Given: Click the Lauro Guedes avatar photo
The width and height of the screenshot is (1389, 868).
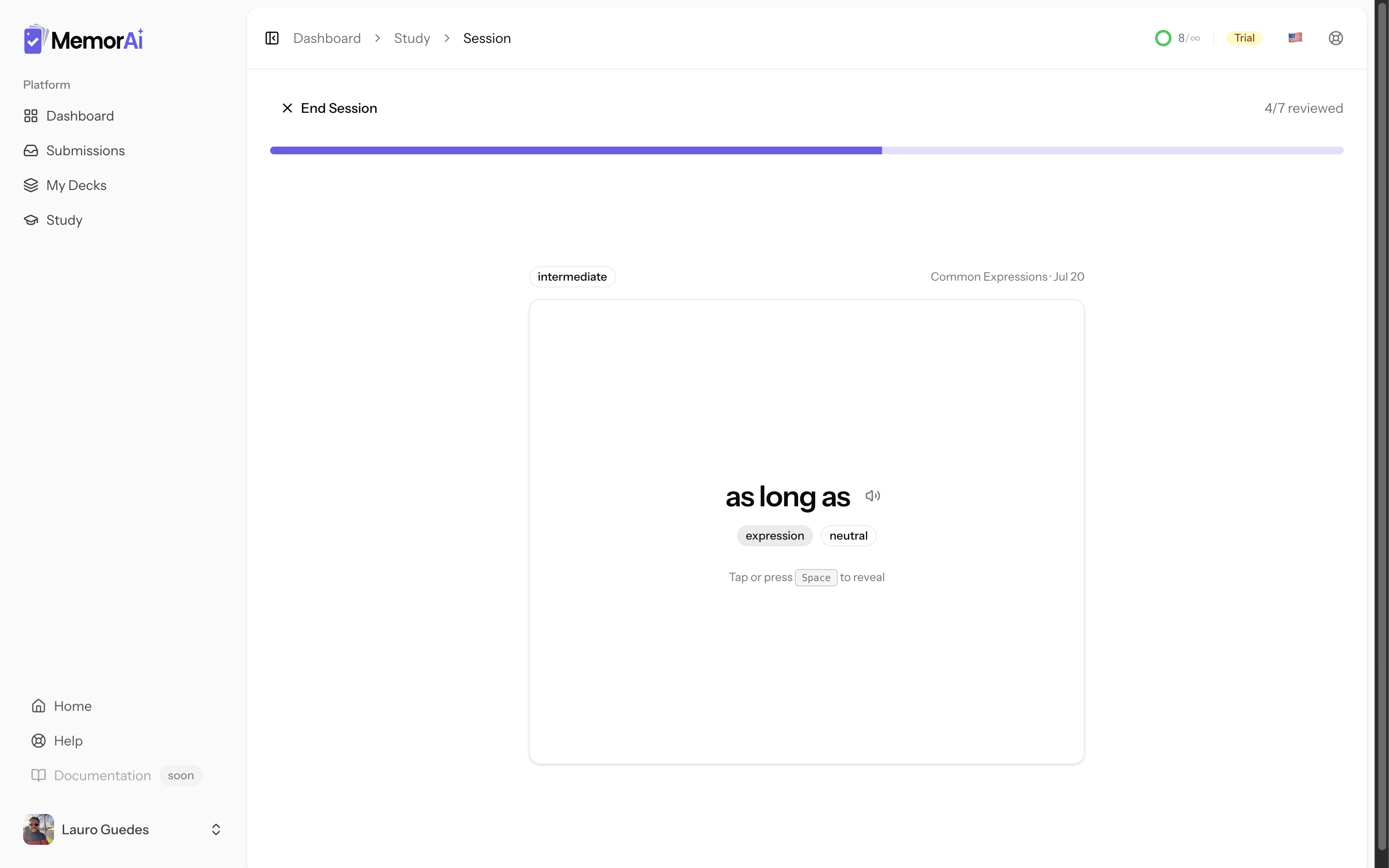Looking at the screenshot, I should (39, 829).
